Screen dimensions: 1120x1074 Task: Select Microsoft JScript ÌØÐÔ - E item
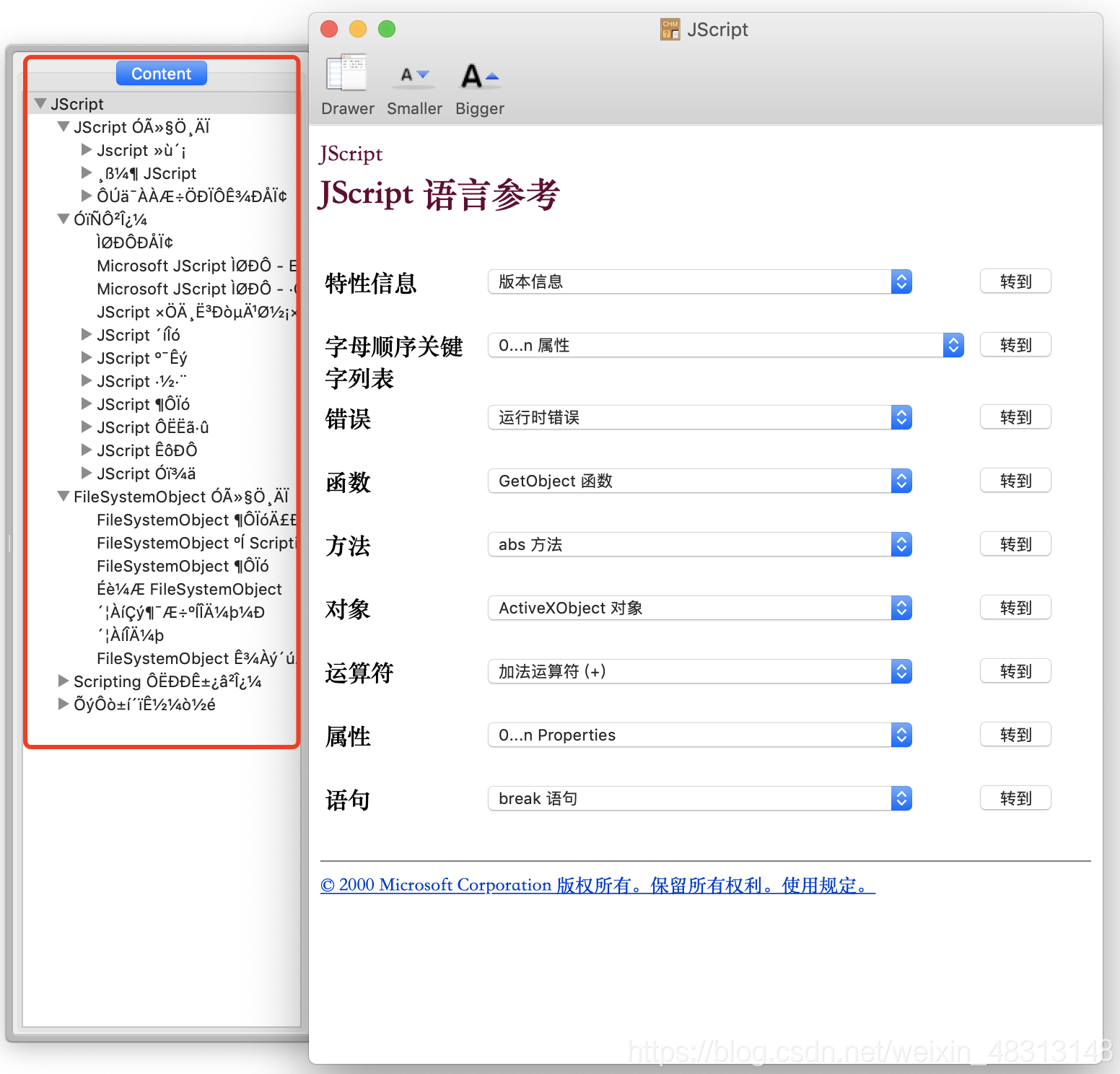[x=197, y=266]
